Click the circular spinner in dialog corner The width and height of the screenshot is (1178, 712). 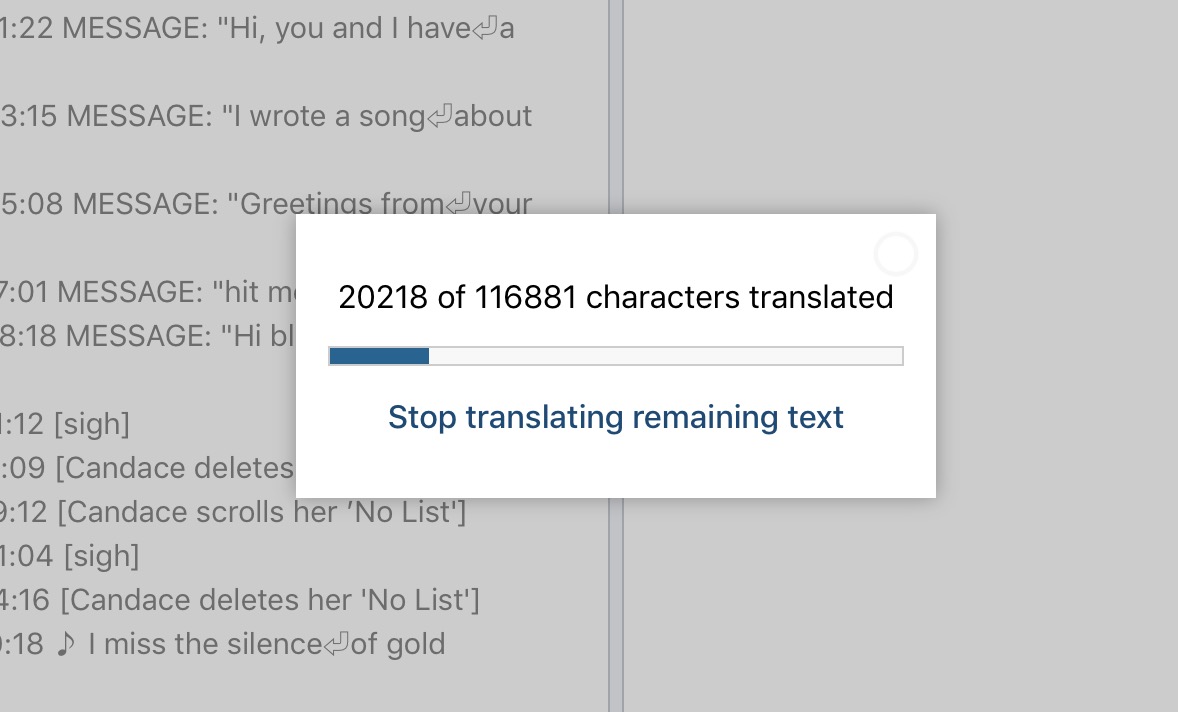click(895, 254)
